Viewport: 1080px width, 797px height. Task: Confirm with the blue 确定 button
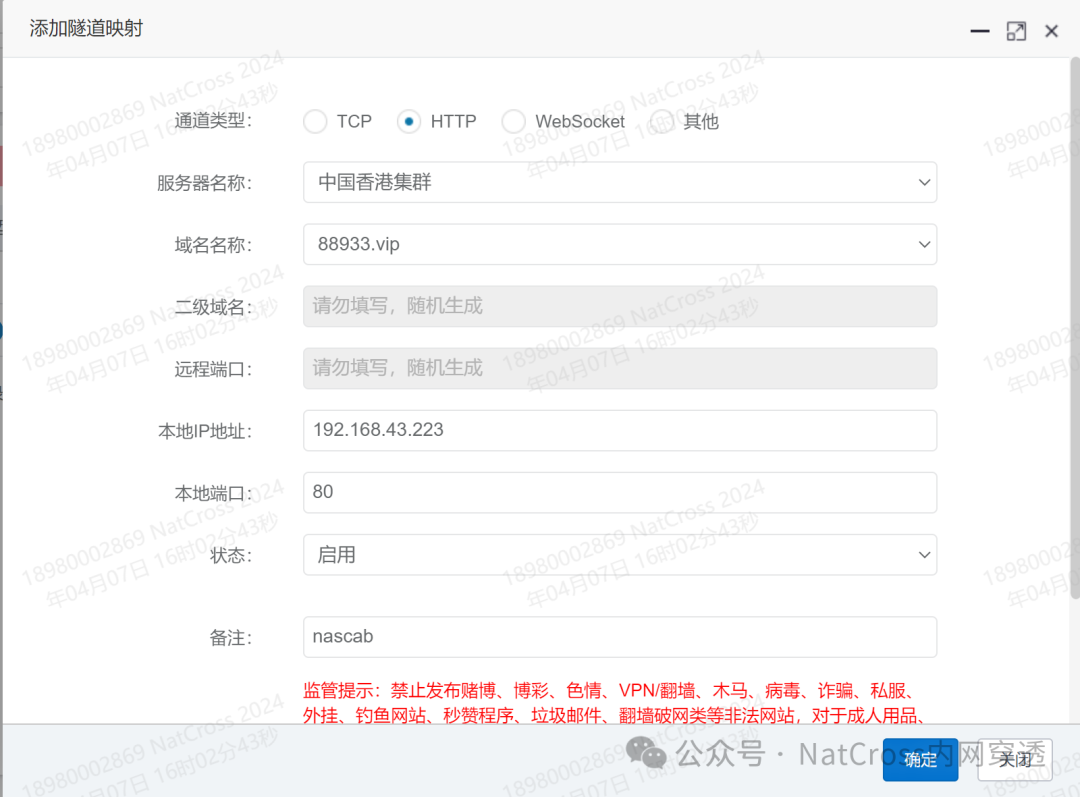click(920, 760)
